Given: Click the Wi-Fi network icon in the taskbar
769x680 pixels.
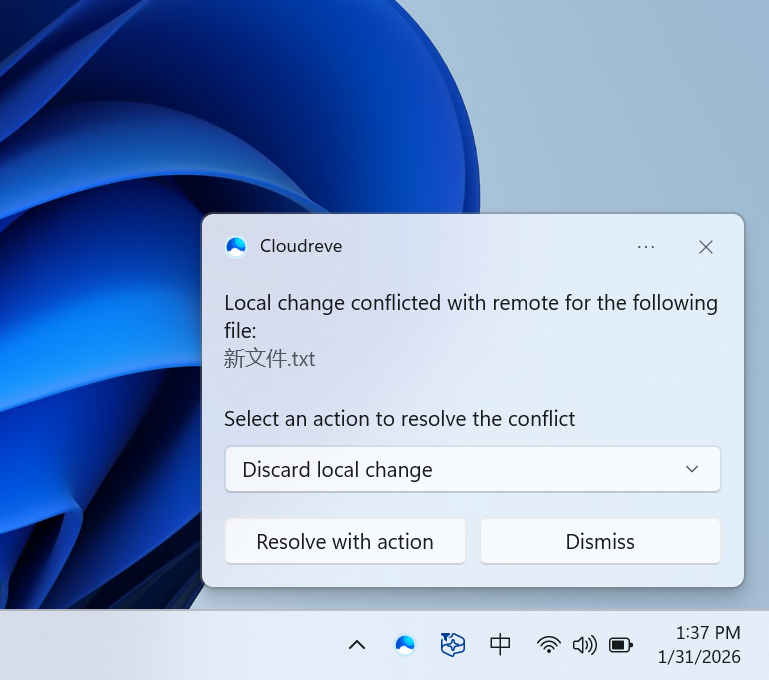Looking at the screenshot, I should (548, 645).
